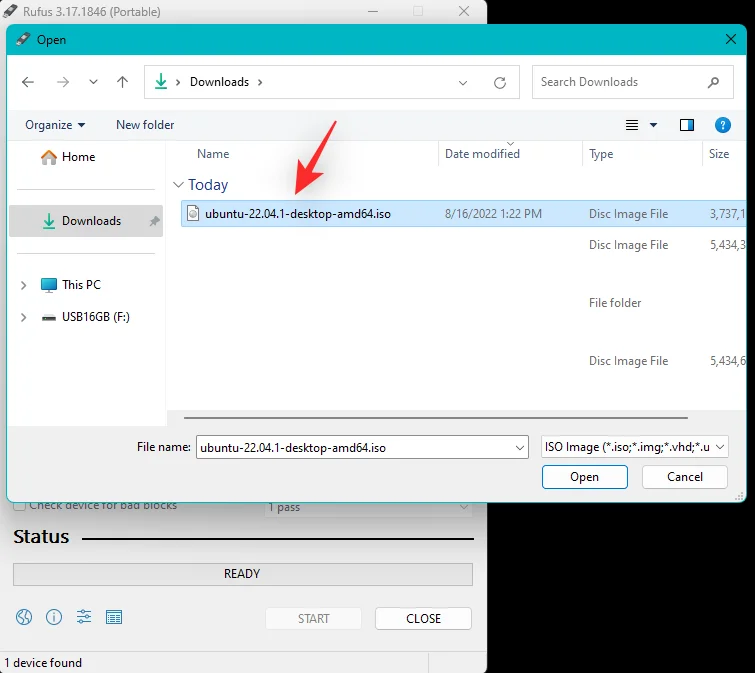Enable Check device for bad blocks
The width and height of the screenshot is (755, 673).
click(20, 506)
